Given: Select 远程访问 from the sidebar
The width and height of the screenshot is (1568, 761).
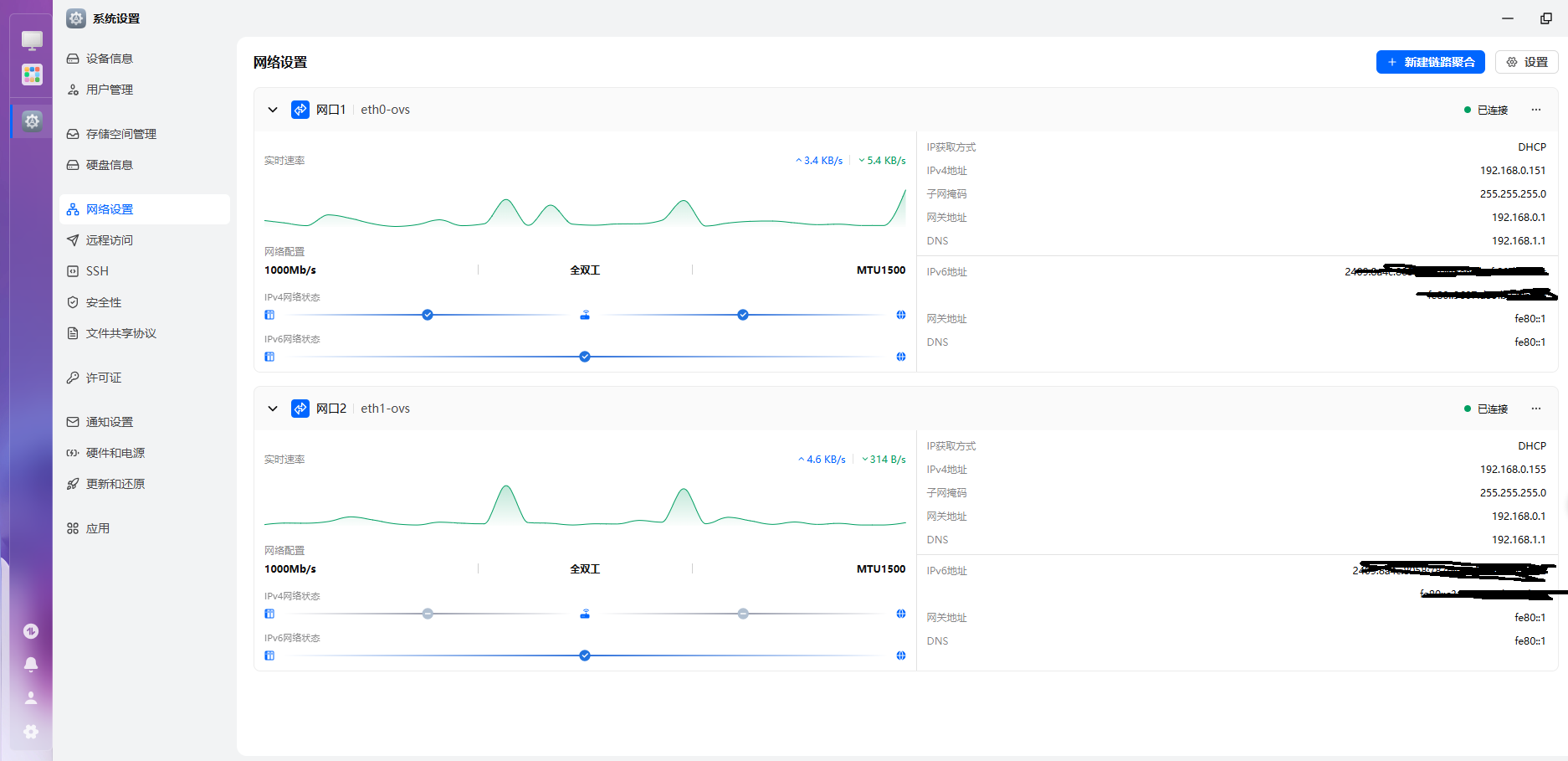Looking at the screenshot, I should [109, 240].
